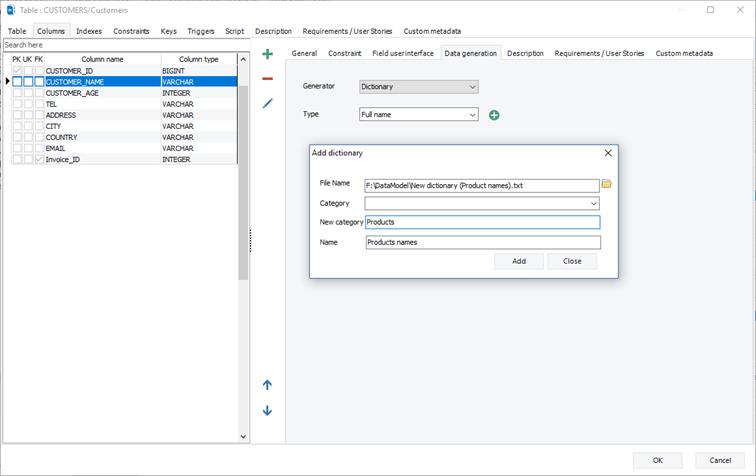Click Close button in Add dictionary dialog

point(572,261)
